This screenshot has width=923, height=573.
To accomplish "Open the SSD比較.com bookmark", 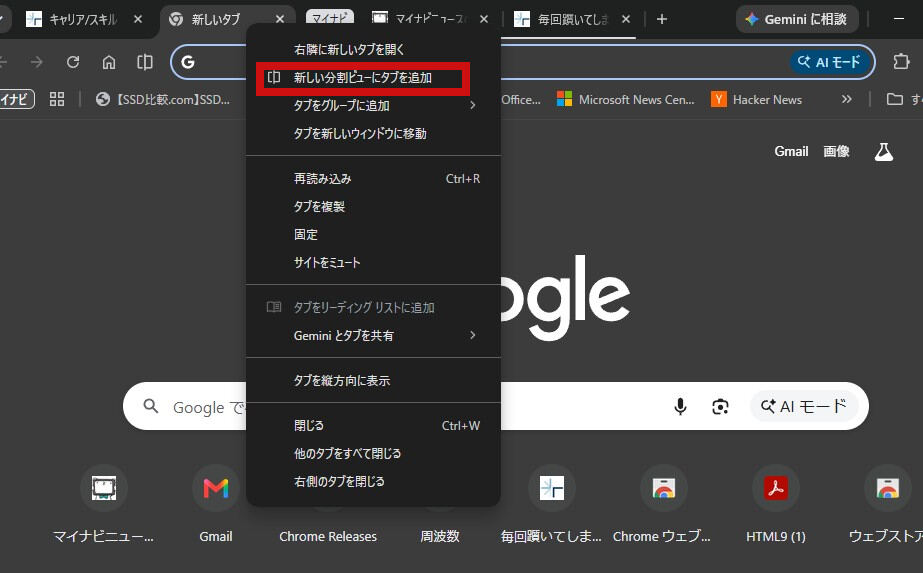I will 162,100.
